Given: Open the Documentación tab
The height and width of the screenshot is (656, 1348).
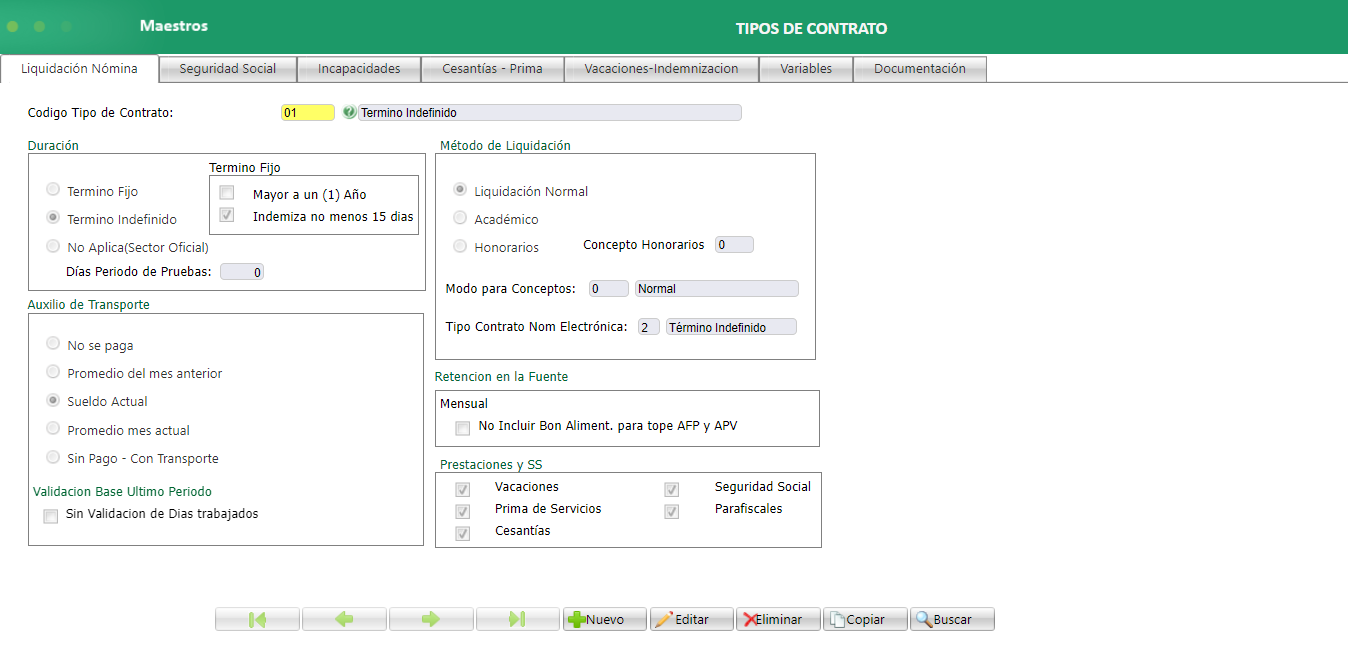Looking at the screenshot, I should [x=919, y=68].
